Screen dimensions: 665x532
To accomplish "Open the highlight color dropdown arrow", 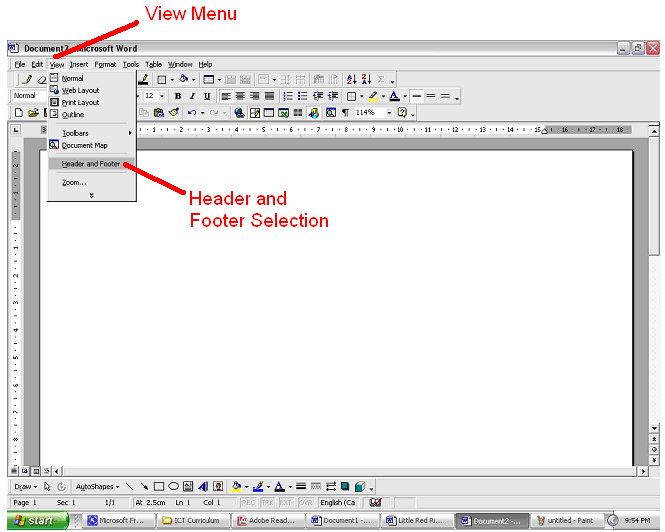I will pyautogui.click(x=383, y=96).
